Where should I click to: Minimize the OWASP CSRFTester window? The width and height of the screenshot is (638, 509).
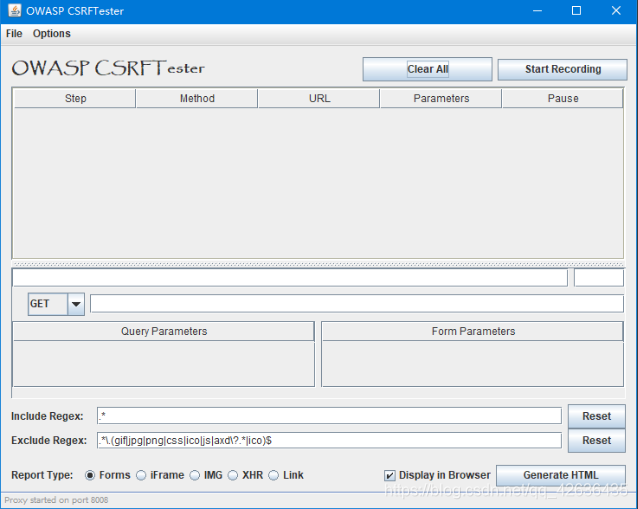(x=537, y=11)
